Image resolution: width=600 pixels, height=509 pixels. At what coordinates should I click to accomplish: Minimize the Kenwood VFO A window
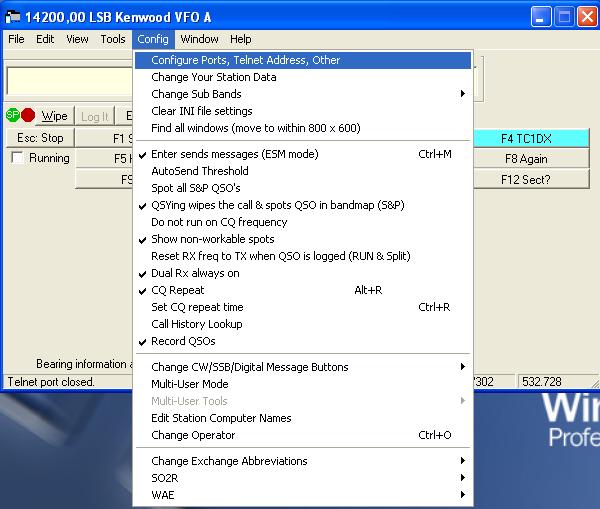(x=541, y=17)
